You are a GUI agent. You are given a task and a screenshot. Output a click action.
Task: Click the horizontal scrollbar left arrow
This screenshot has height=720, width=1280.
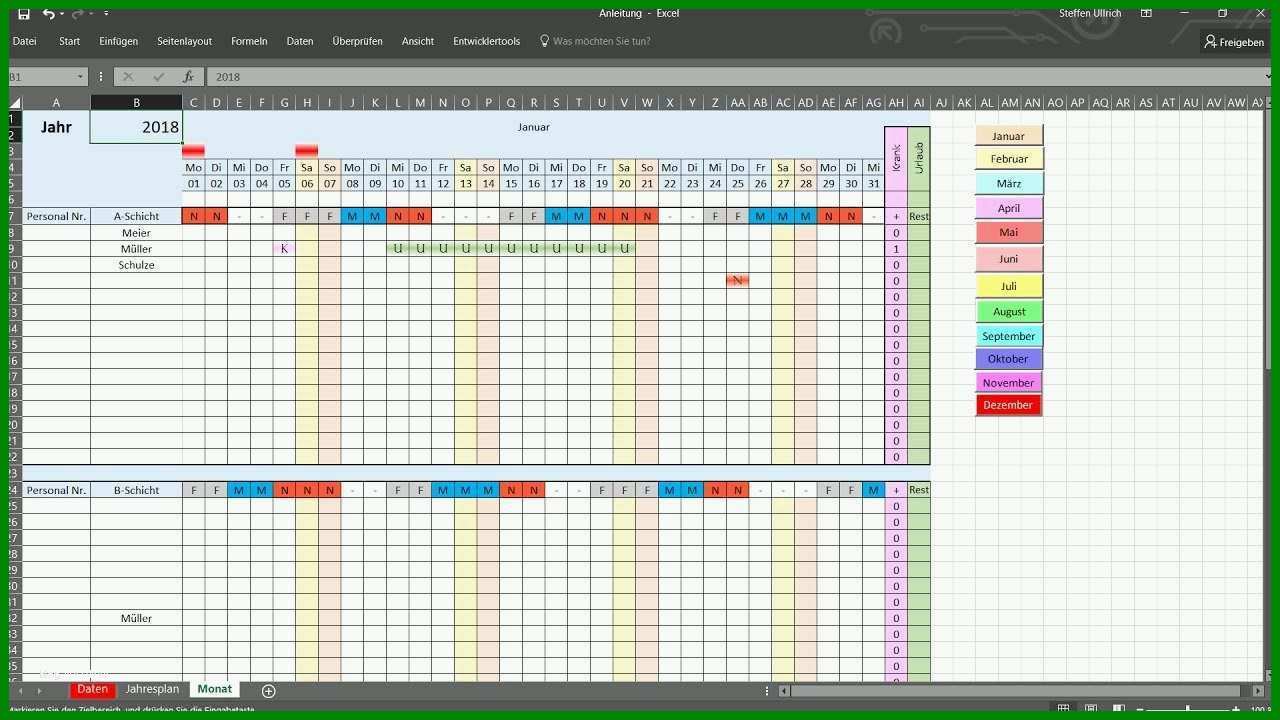coord(784,690)
